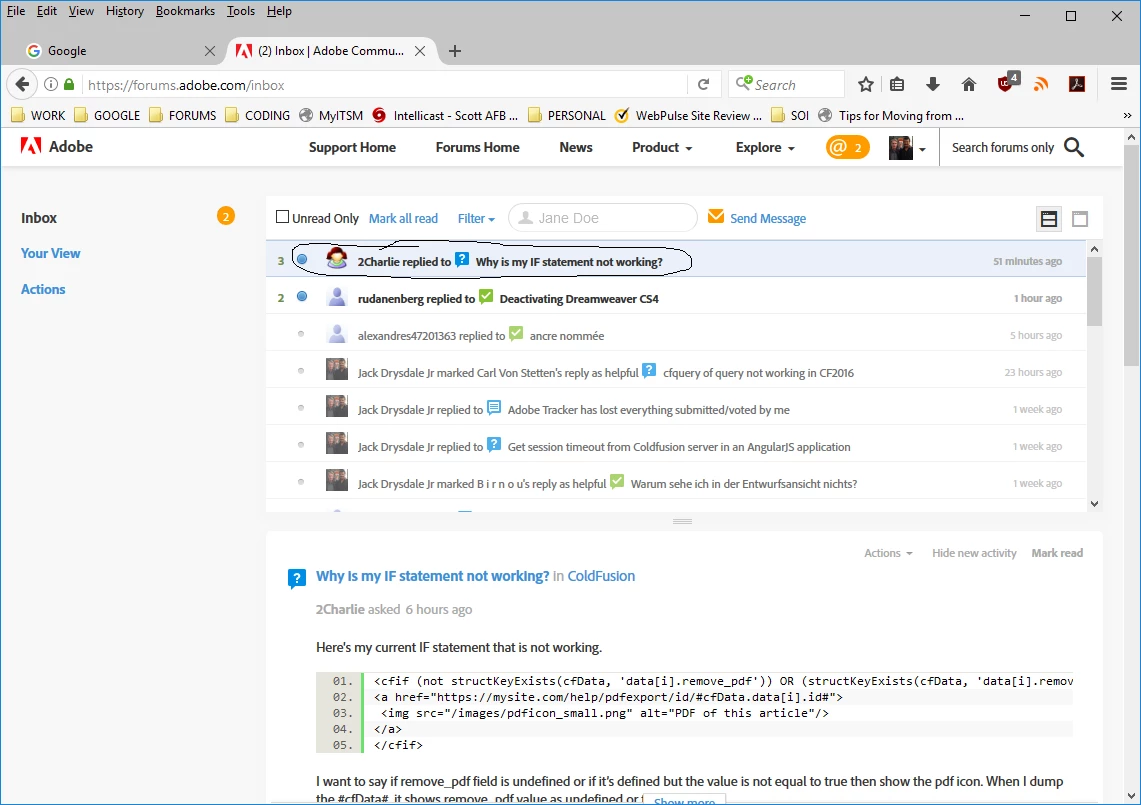The width and height of the screenshot is (1141, 805).
Task: Bookmark this page with star icon
Action: point(865,84)
